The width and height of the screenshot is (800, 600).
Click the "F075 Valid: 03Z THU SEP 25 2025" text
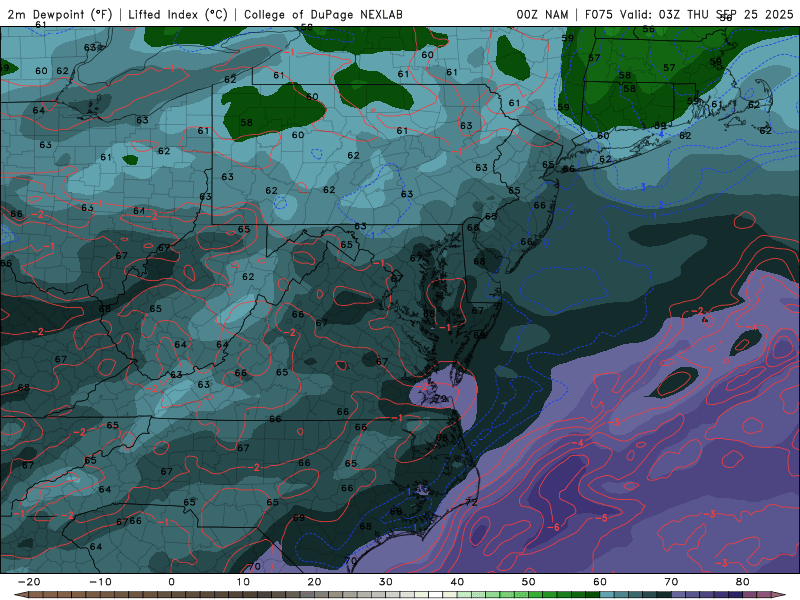tap(689, 14)
